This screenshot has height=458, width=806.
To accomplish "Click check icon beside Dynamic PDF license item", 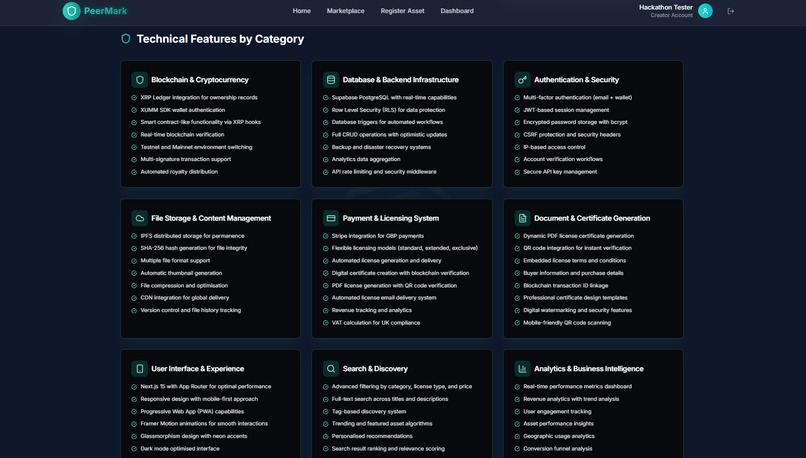I will (517, 236).
